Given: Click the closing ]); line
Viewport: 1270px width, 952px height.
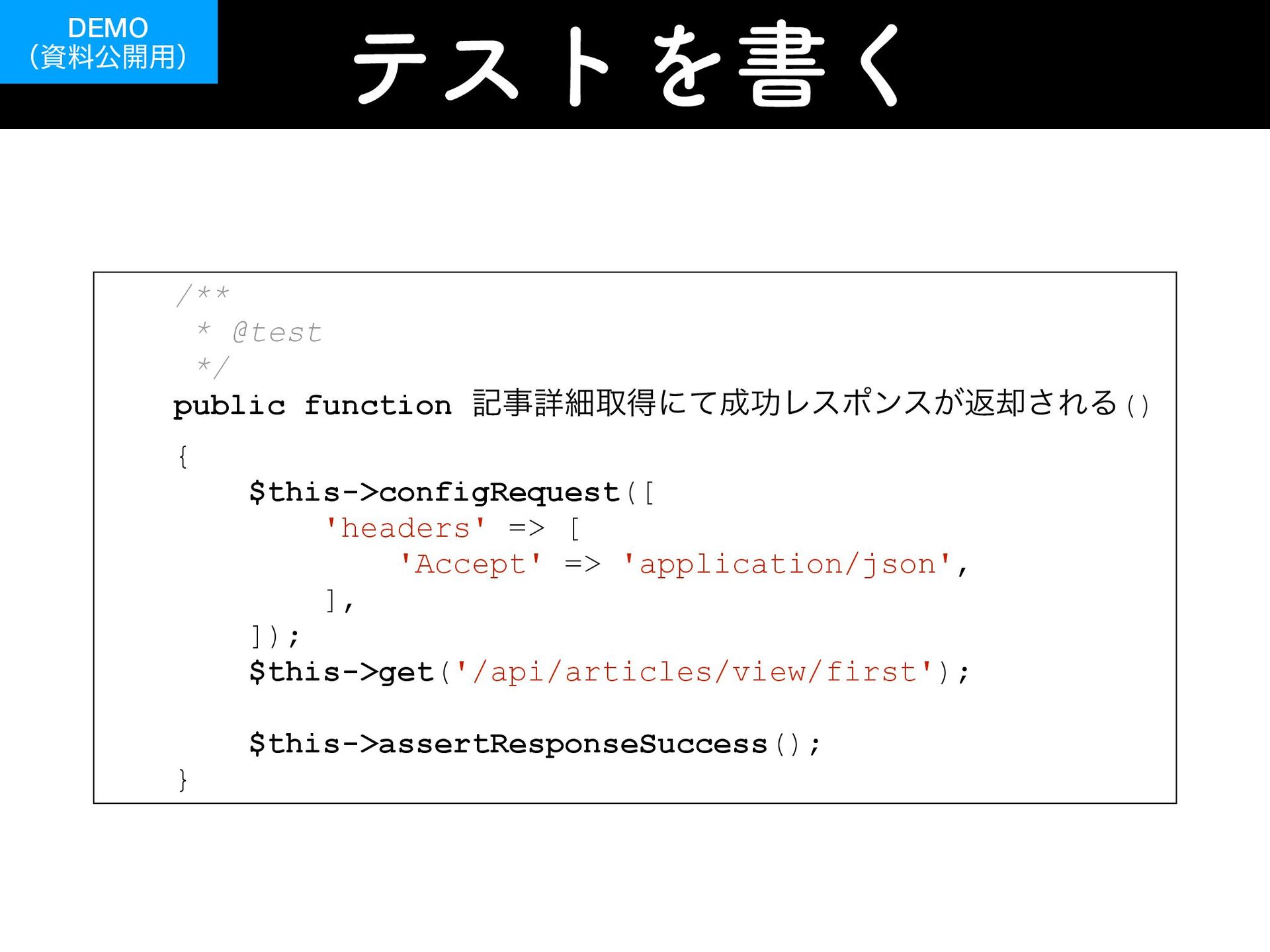Looking at the screenshot, I should click(x=275, y=637).
